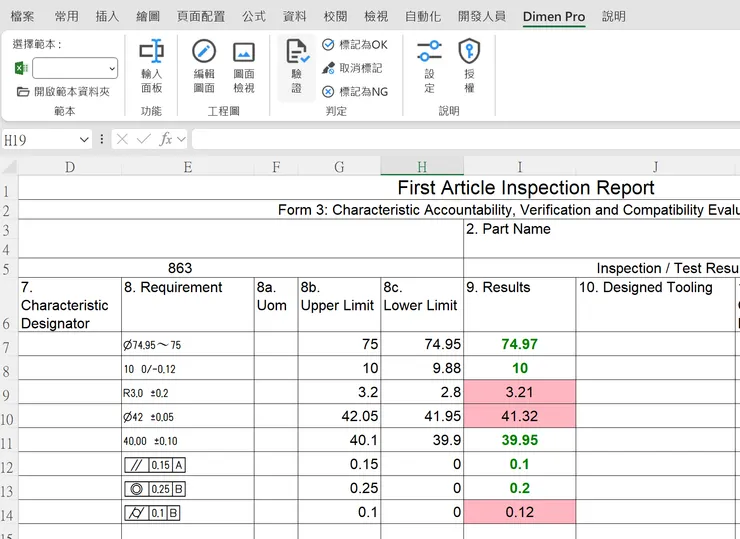Select the pink result cell 41.32

[x=519, y=416]
